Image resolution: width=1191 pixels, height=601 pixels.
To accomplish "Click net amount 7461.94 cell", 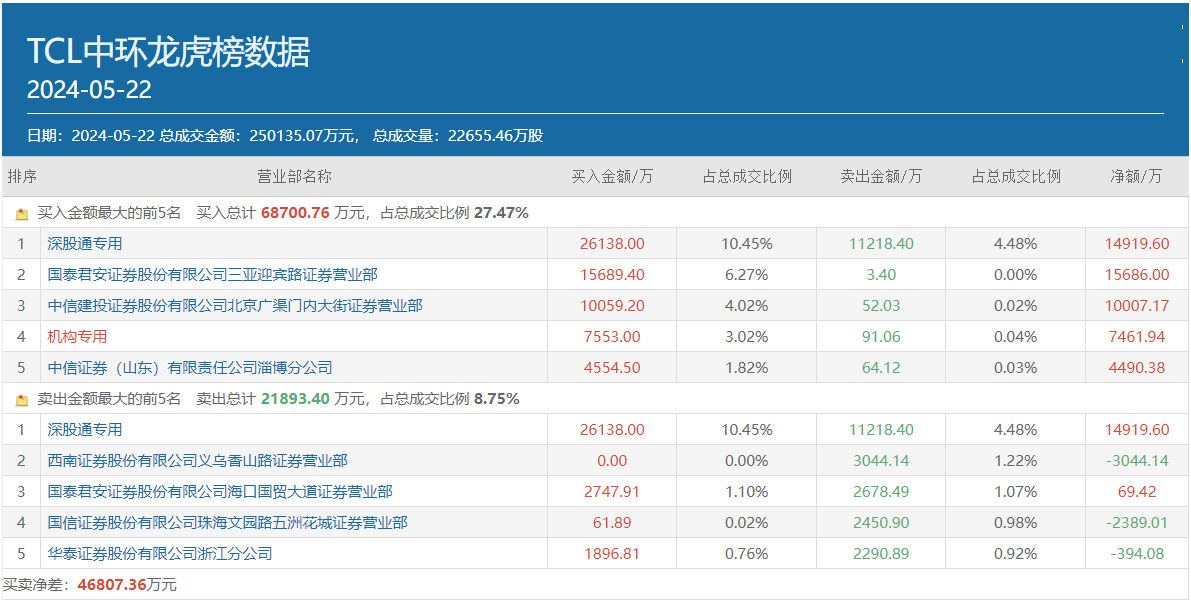I will coord(1138,337).
